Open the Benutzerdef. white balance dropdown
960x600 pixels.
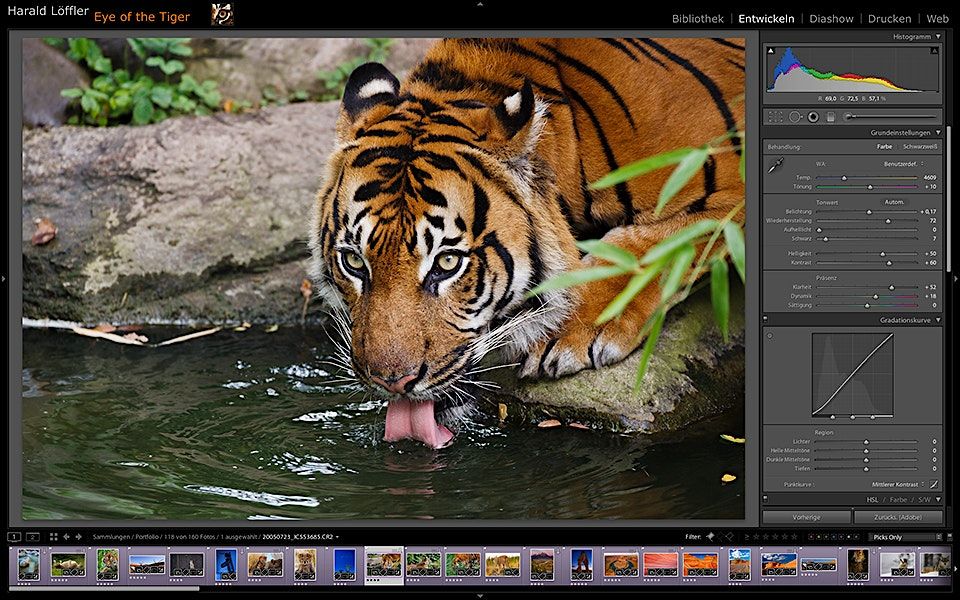click(902, 162)
